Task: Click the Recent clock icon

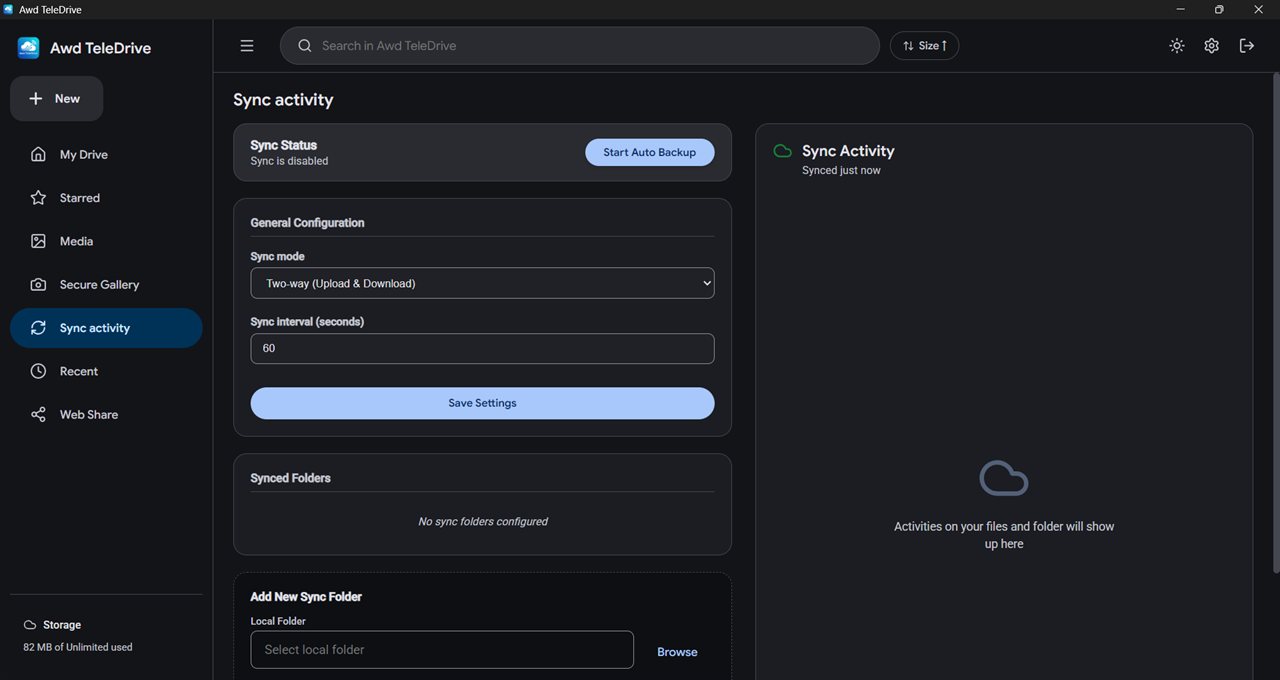Action: click(38, 371)
